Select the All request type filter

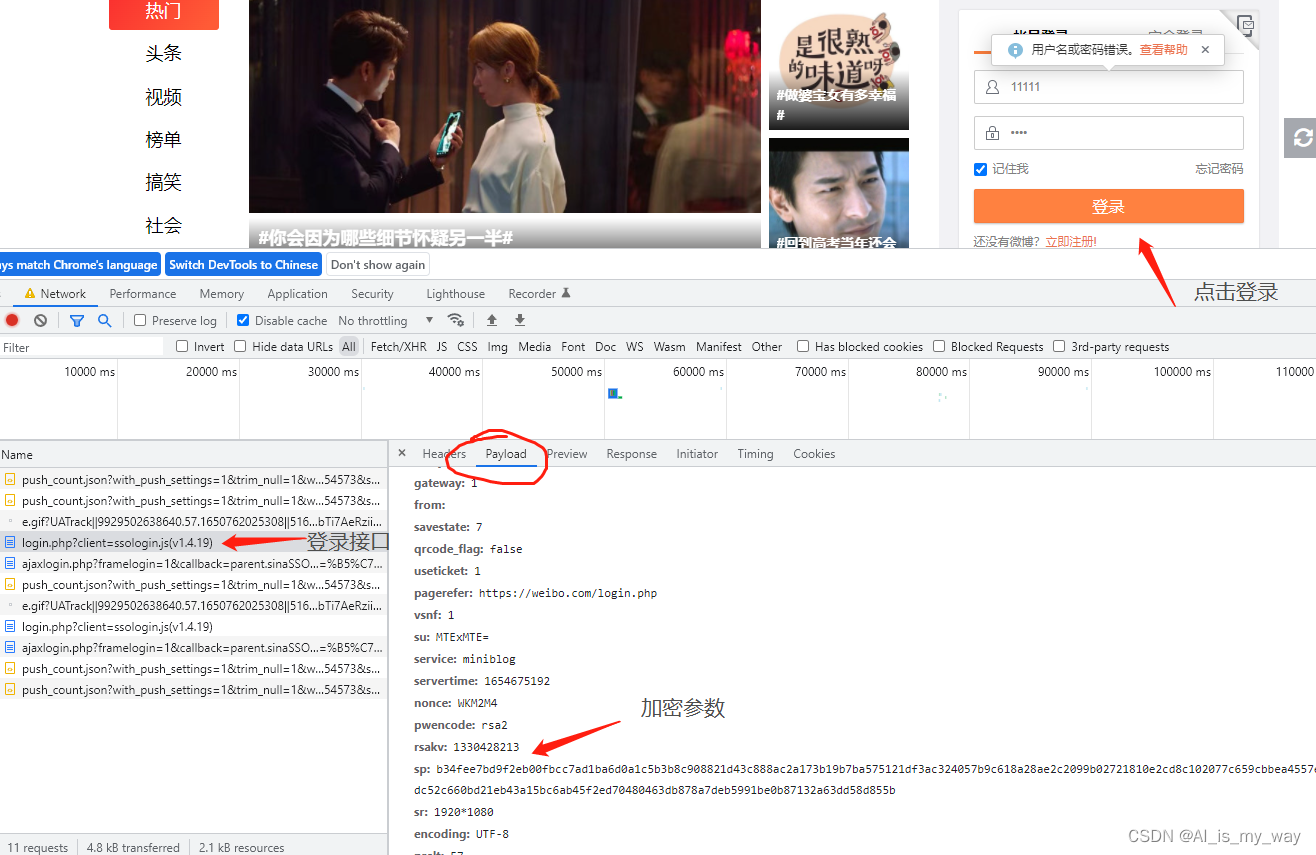pos(348,346)
